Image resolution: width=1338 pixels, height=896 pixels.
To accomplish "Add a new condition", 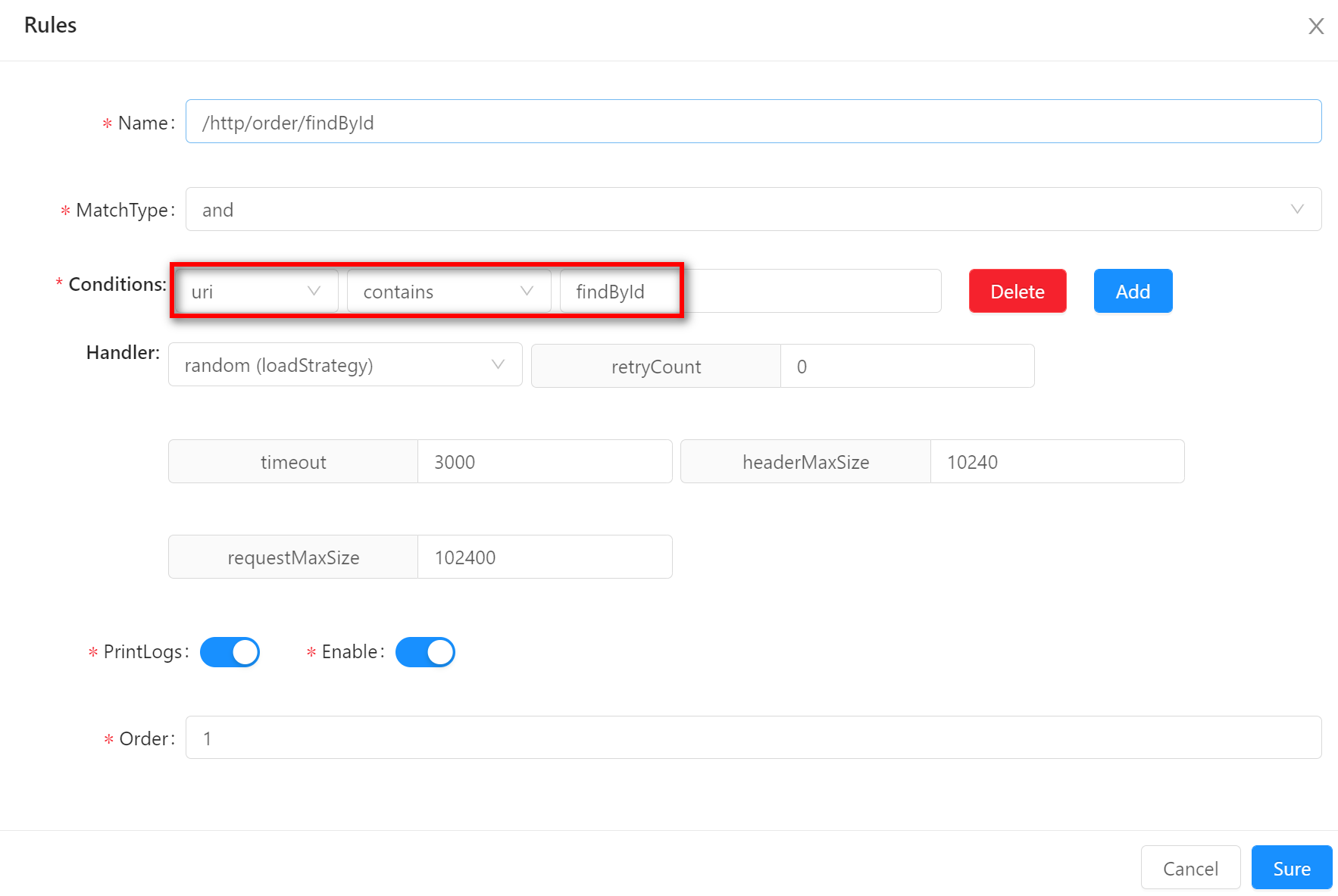I will coord(1133,292).
